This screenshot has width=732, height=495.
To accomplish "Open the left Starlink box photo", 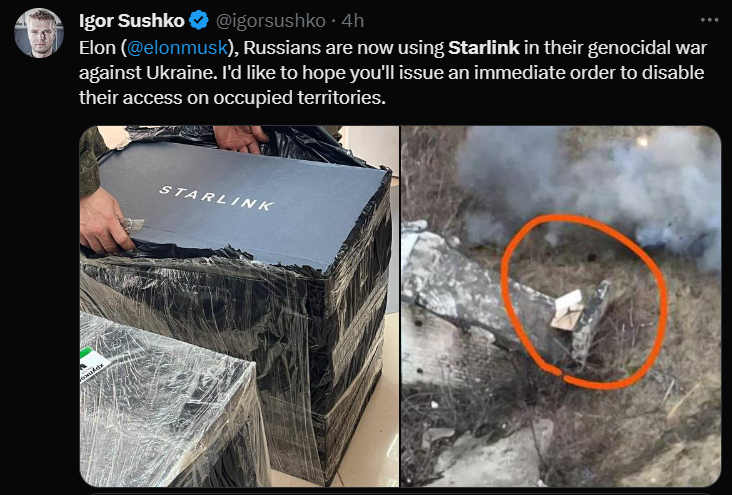I will pyautogui.click(x=239, y=306).
